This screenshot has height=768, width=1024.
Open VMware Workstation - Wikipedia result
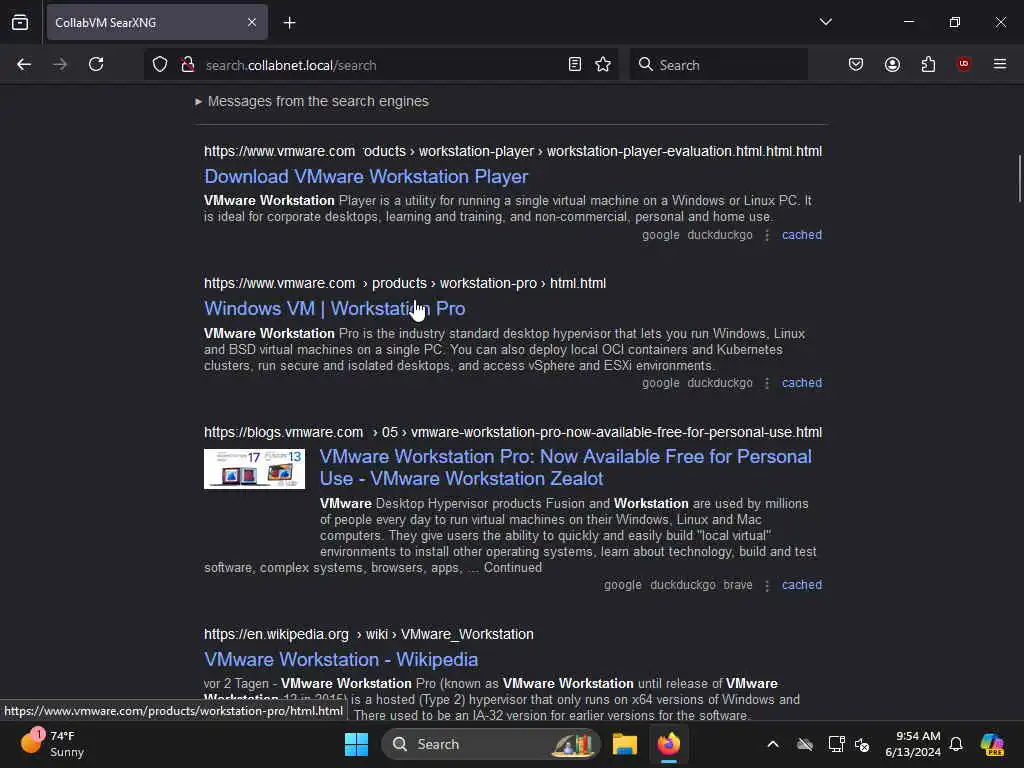tap(341, 660)
